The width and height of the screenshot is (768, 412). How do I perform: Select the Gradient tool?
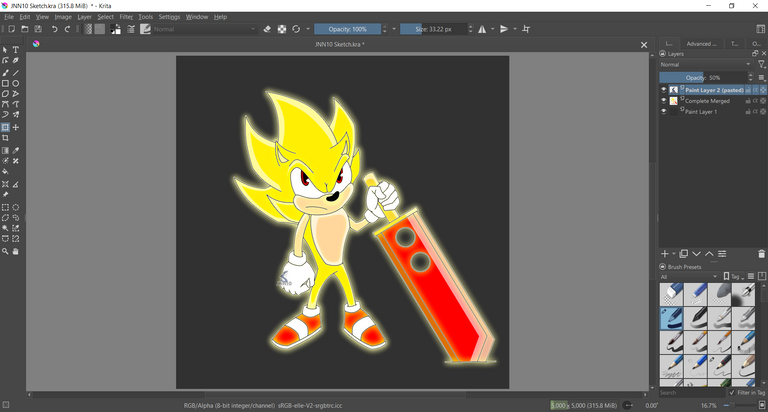click(x=5, y=150)
